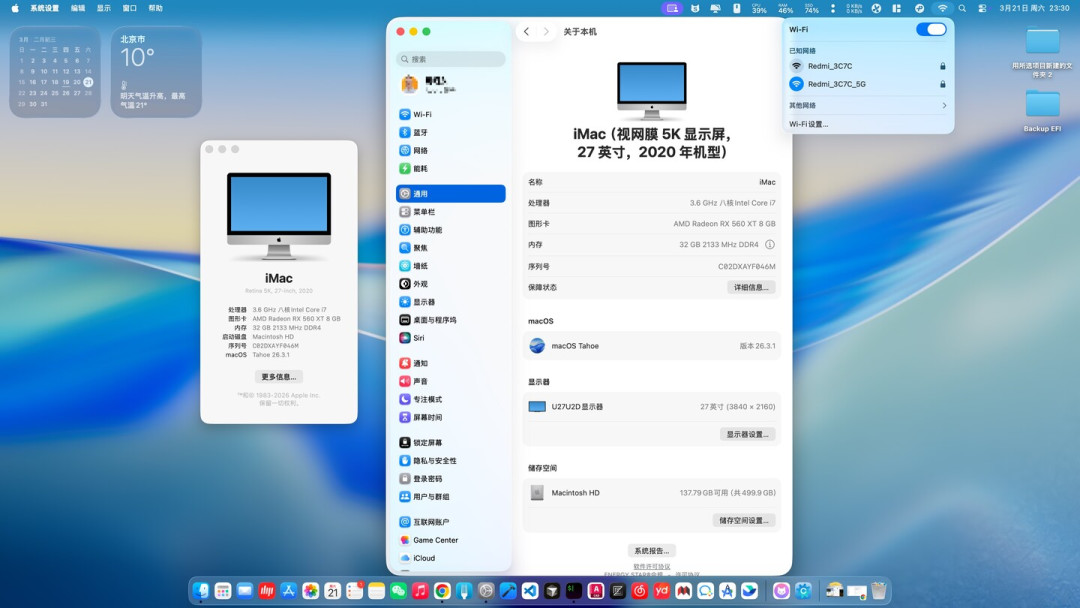Go back in System Settings

[x=526, y=32]
